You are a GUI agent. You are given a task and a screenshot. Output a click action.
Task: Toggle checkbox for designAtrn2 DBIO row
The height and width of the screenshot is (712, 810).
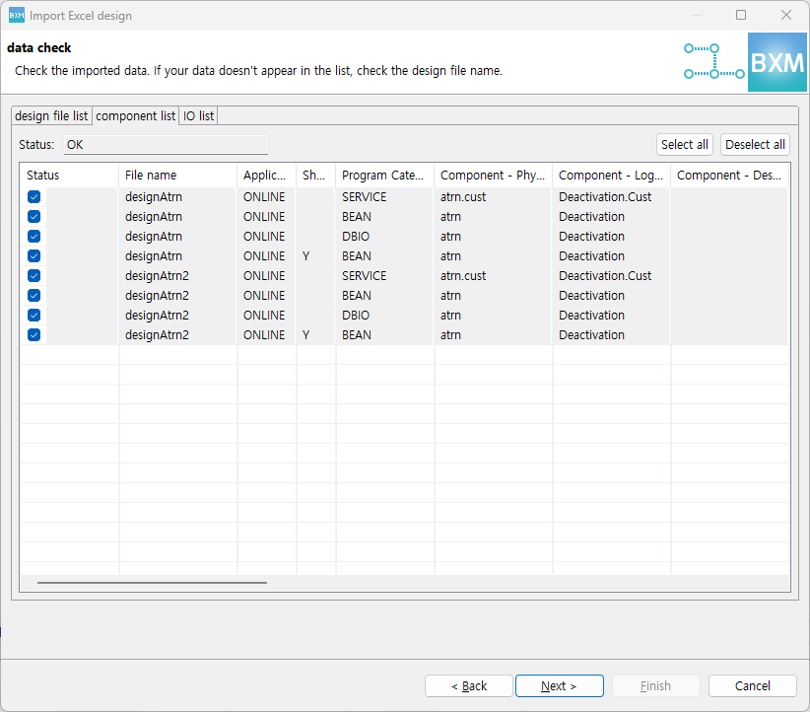34,315
